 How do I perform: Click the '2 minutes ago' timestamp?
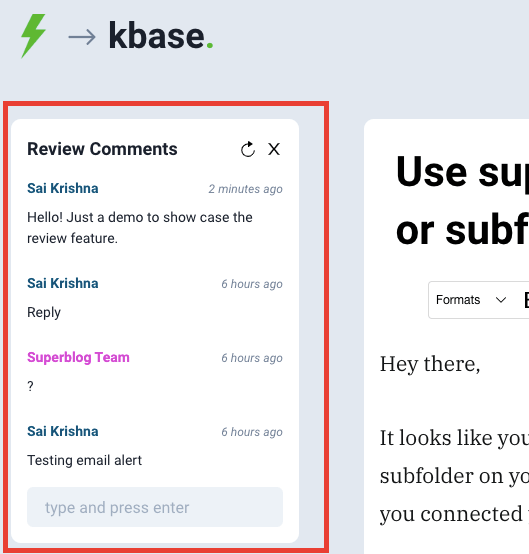(245, 189)
